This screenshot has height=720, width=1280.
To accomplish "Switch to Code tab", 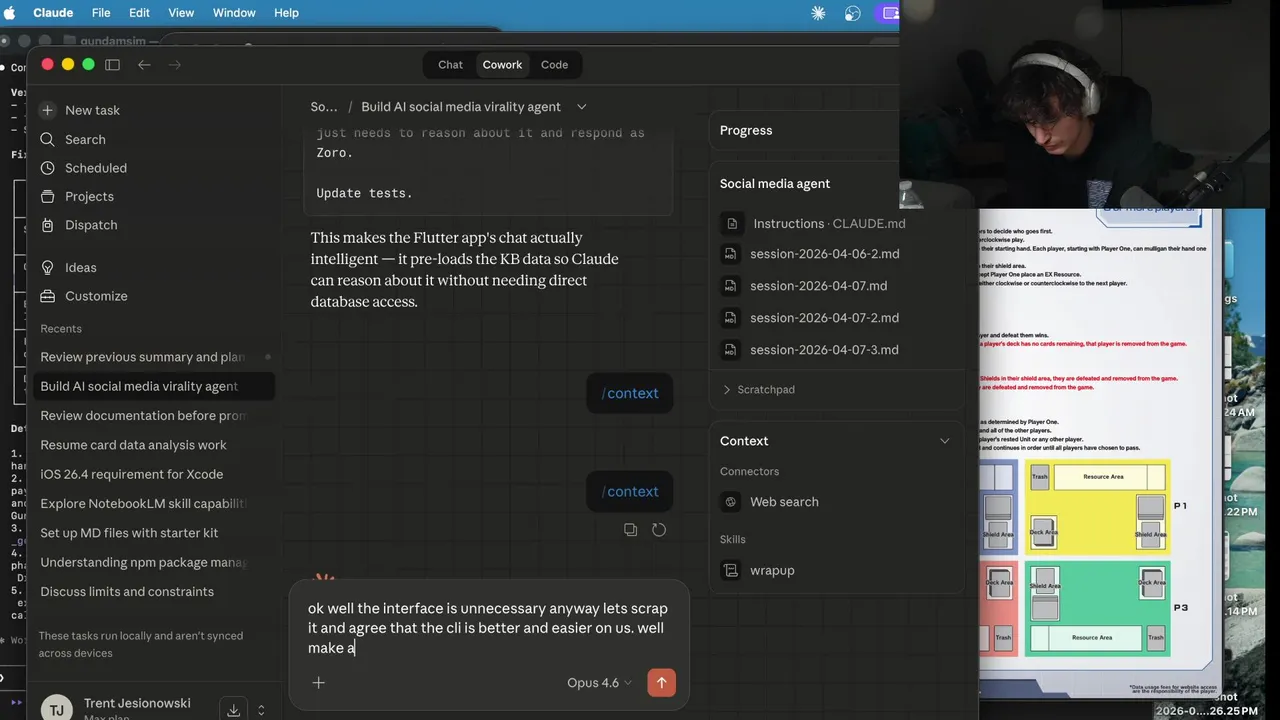I will tap(554, 65).
